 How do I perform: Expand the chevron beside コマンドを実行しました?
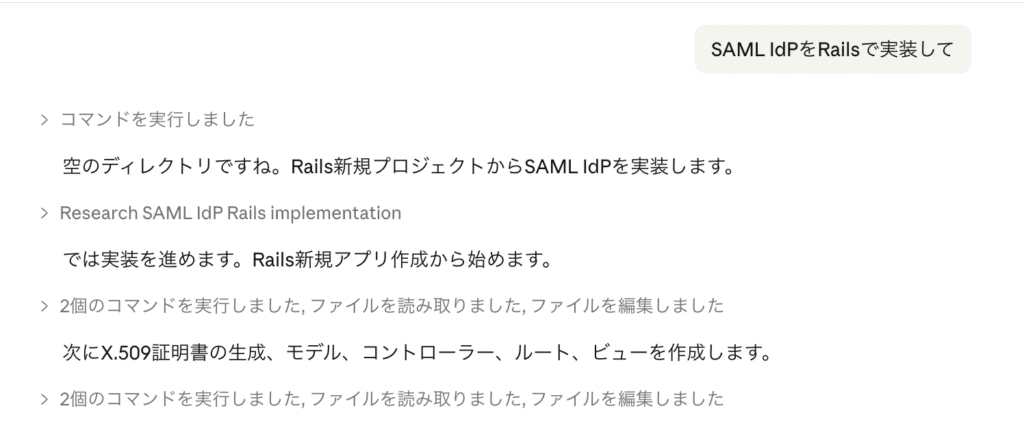pyautogui.click(x=45, y=120)
